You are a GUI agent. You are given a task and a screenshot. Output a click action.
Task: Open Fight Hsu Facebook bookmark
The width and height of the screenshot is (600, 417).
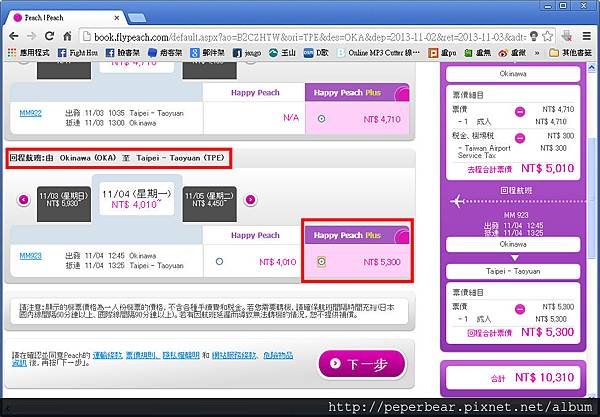click(x=78, y=53)
